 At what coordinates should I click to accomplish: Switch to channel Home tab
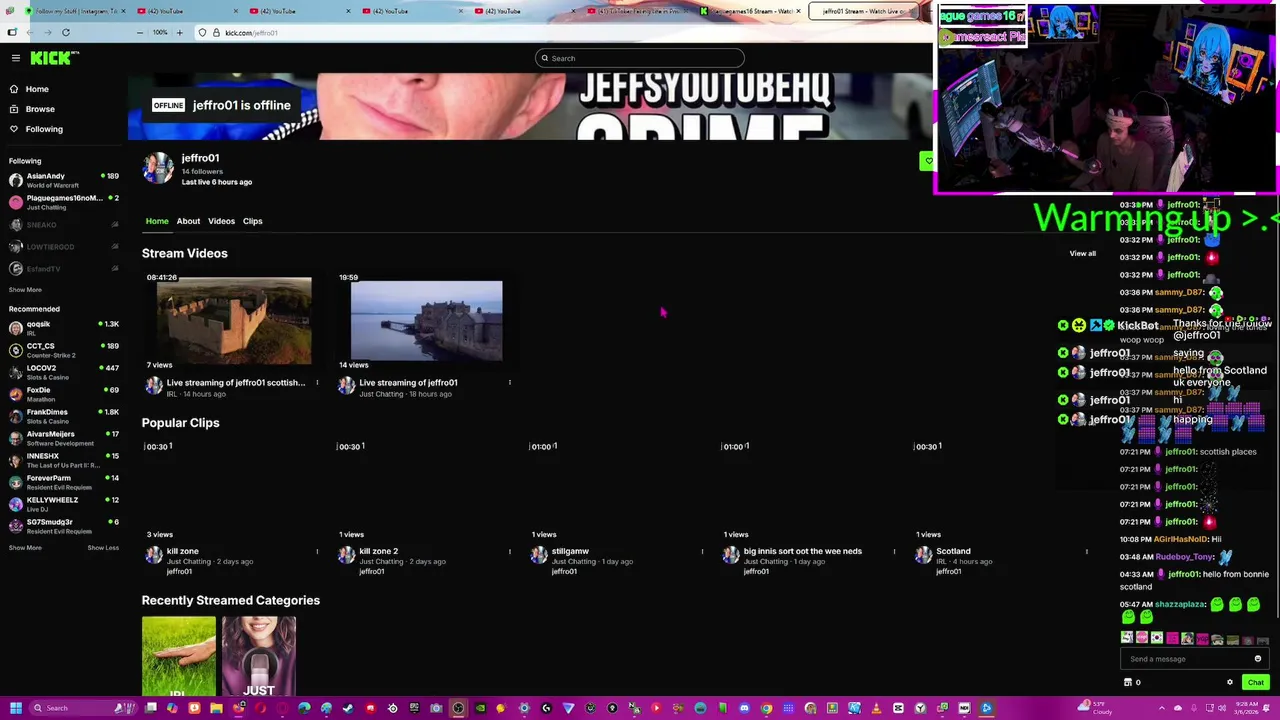point(157,221)
